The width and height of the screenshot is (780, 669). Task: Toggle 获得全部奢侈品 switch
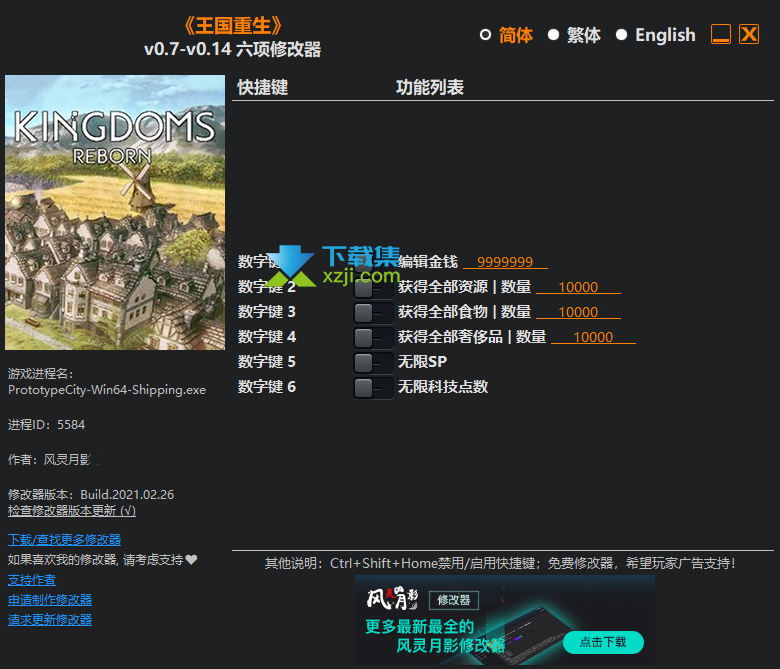click(x=373, y=338)
